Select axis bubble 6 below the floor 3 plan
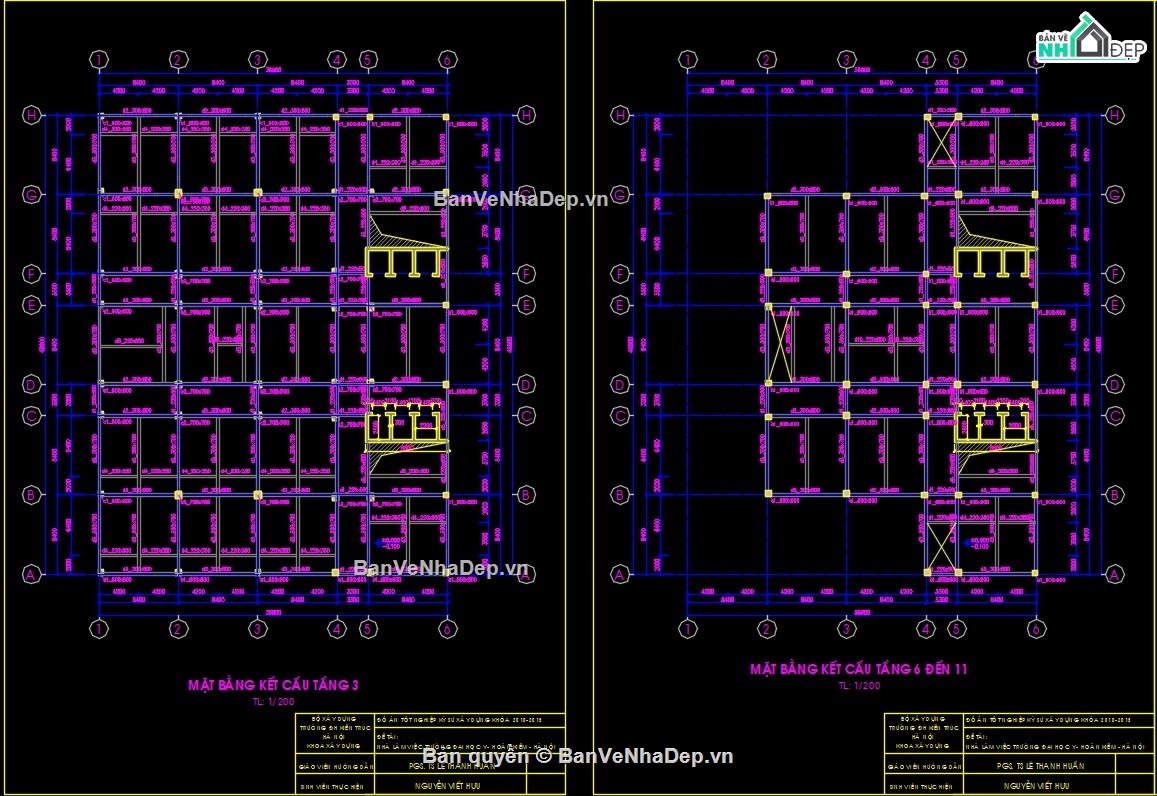 point(447,629)
